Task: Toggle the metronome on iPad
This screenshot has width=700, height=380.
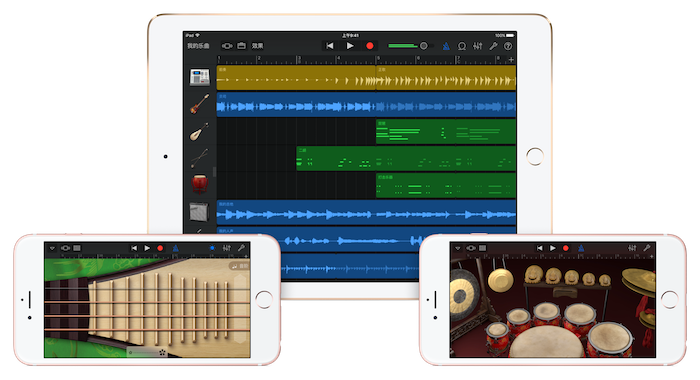Action: 446,46
